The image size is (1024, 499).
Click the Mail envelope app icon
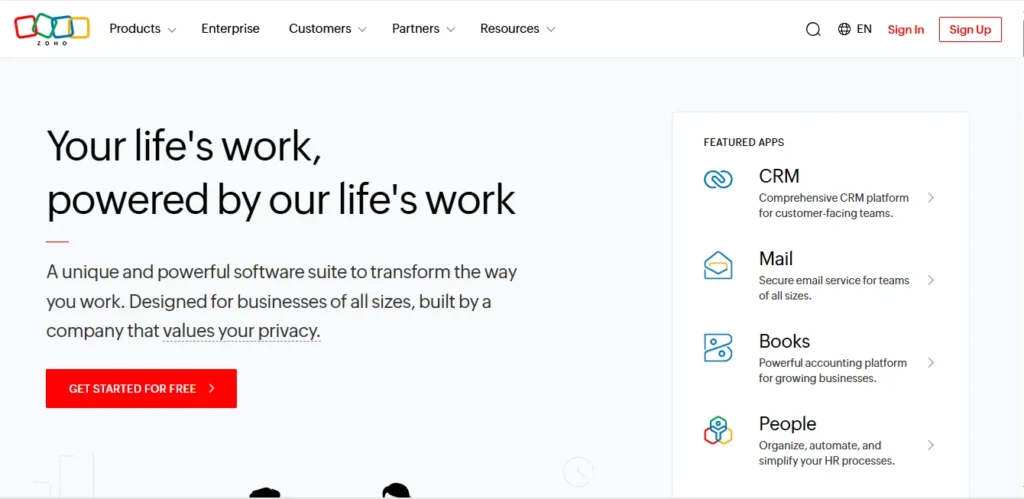point(718,265)
